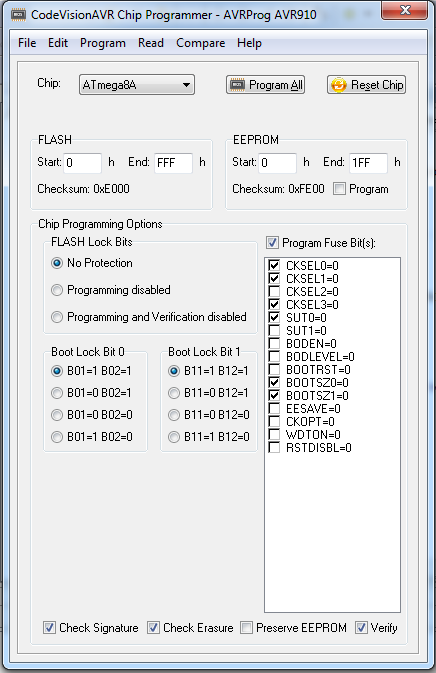Close the Chip Programmer window
436x673 pixels.
(404, 10)
